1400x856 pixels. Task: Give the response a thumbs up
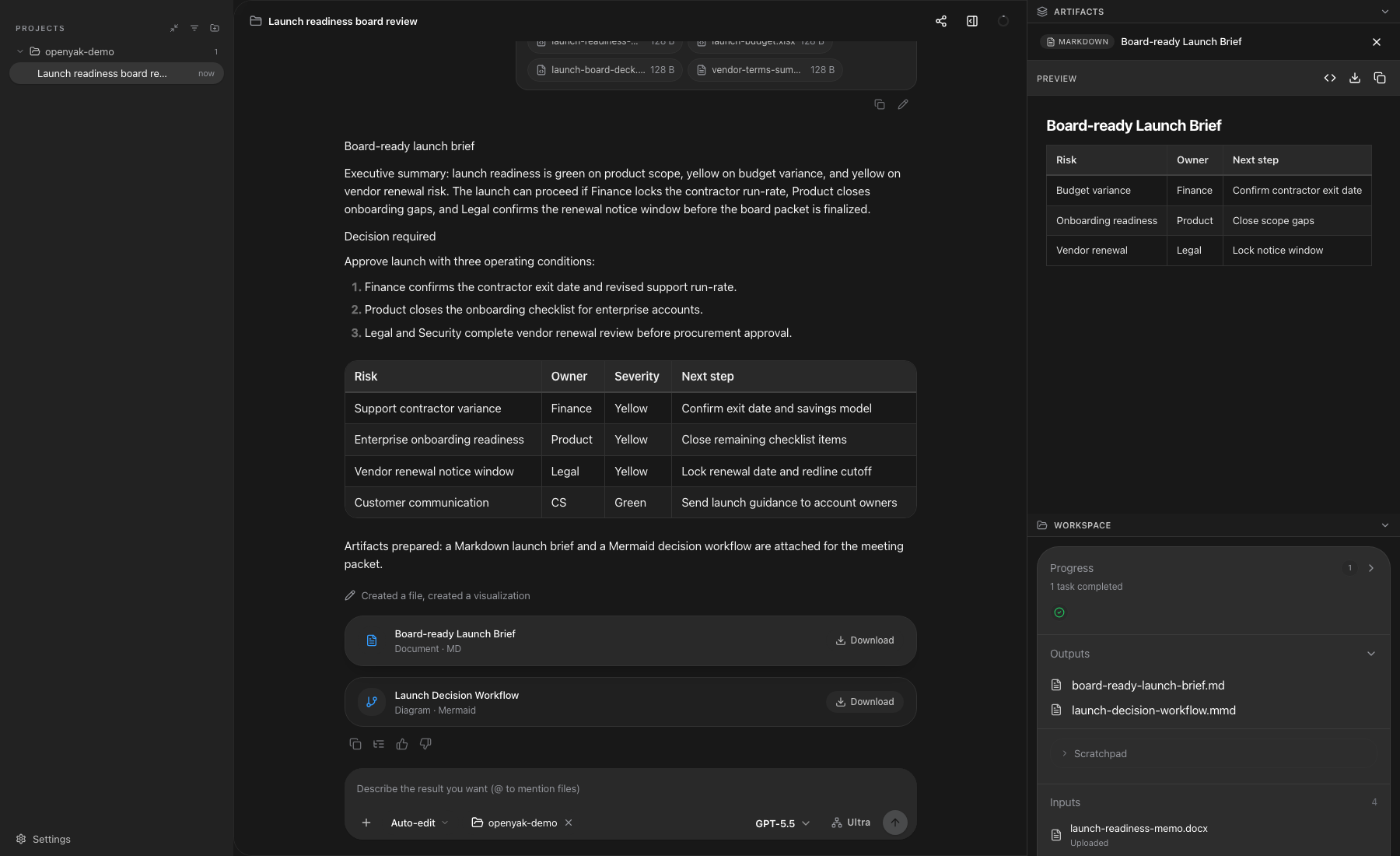click(x=402, y=744)
